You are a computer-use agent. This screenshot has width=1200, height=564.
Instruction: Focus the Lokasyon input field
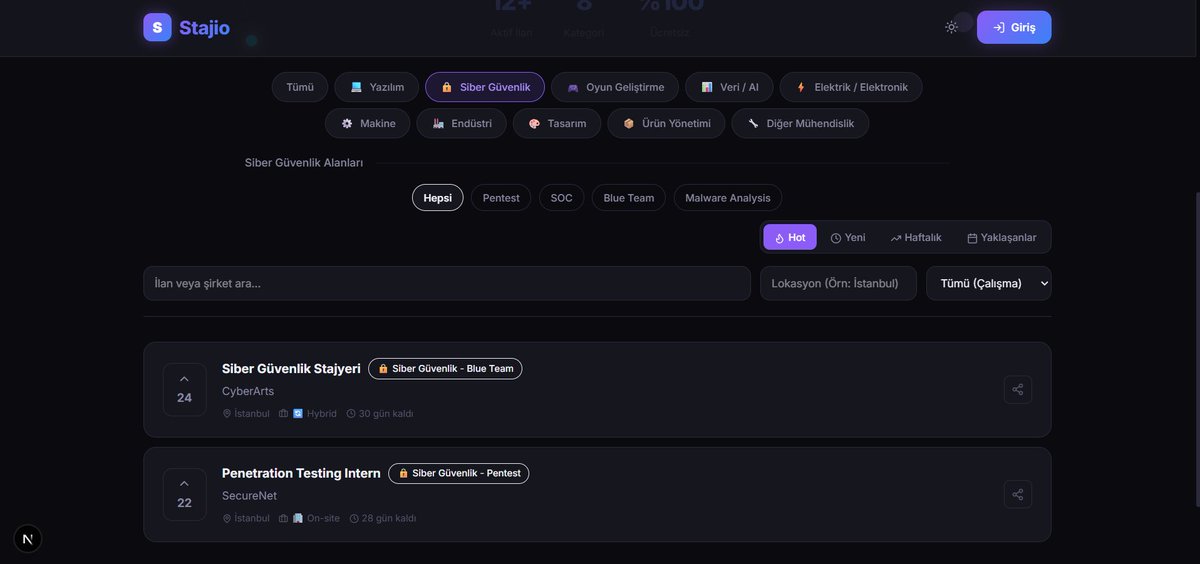(838, 283)
